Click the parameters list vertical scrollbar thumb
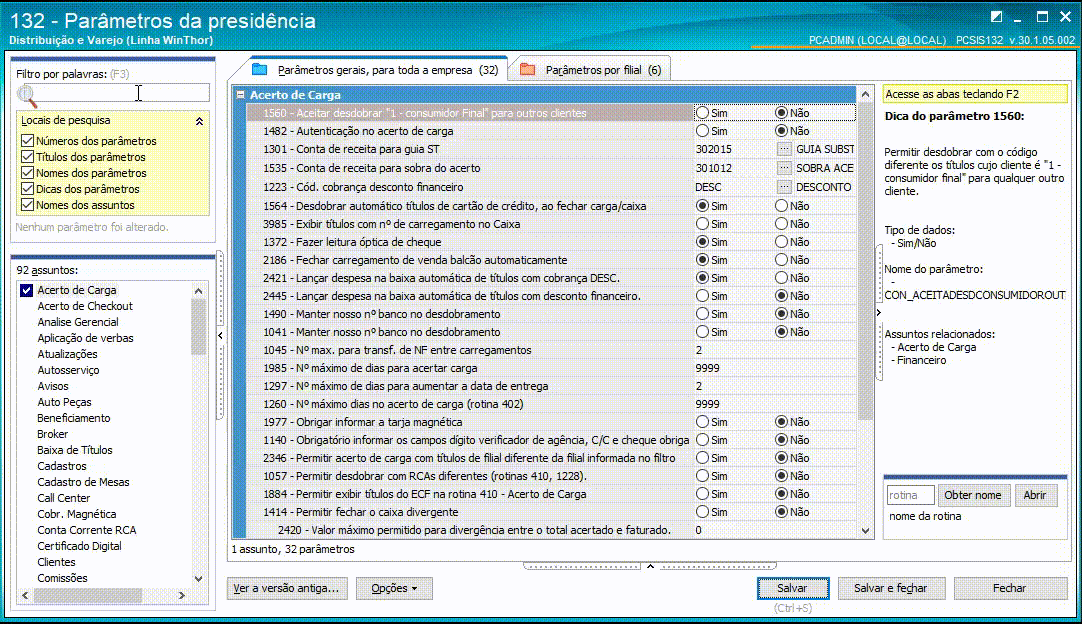The image size is (1082, 624). point(865,261)
